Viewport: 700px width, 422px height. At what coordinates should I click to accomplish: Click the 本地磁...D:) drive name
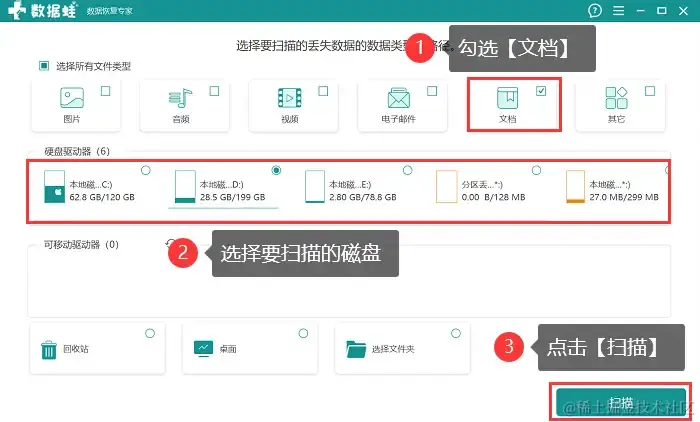(x=221, y=184)
